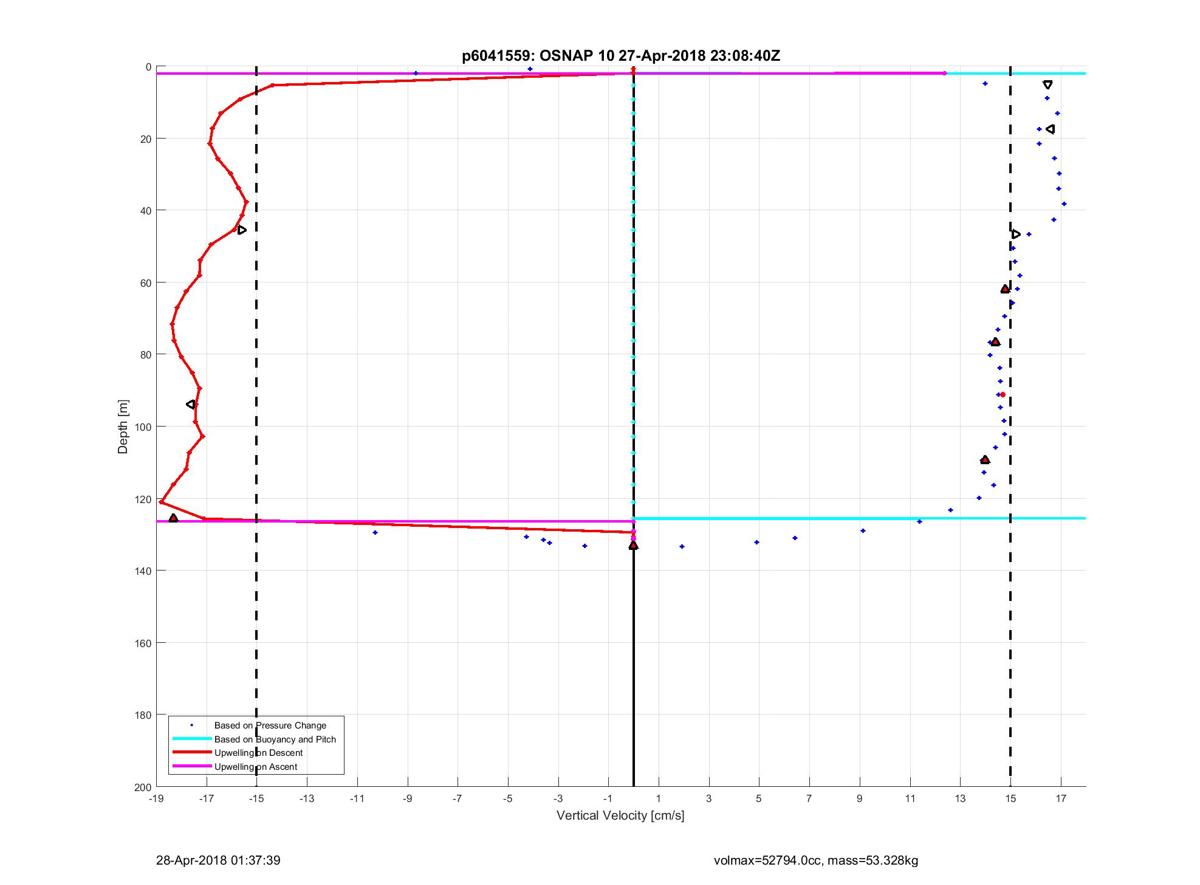This screenshot has height=885, width=1200.
Task: Click the x-axis tick label '-9'
Action: tap(407, 798)
